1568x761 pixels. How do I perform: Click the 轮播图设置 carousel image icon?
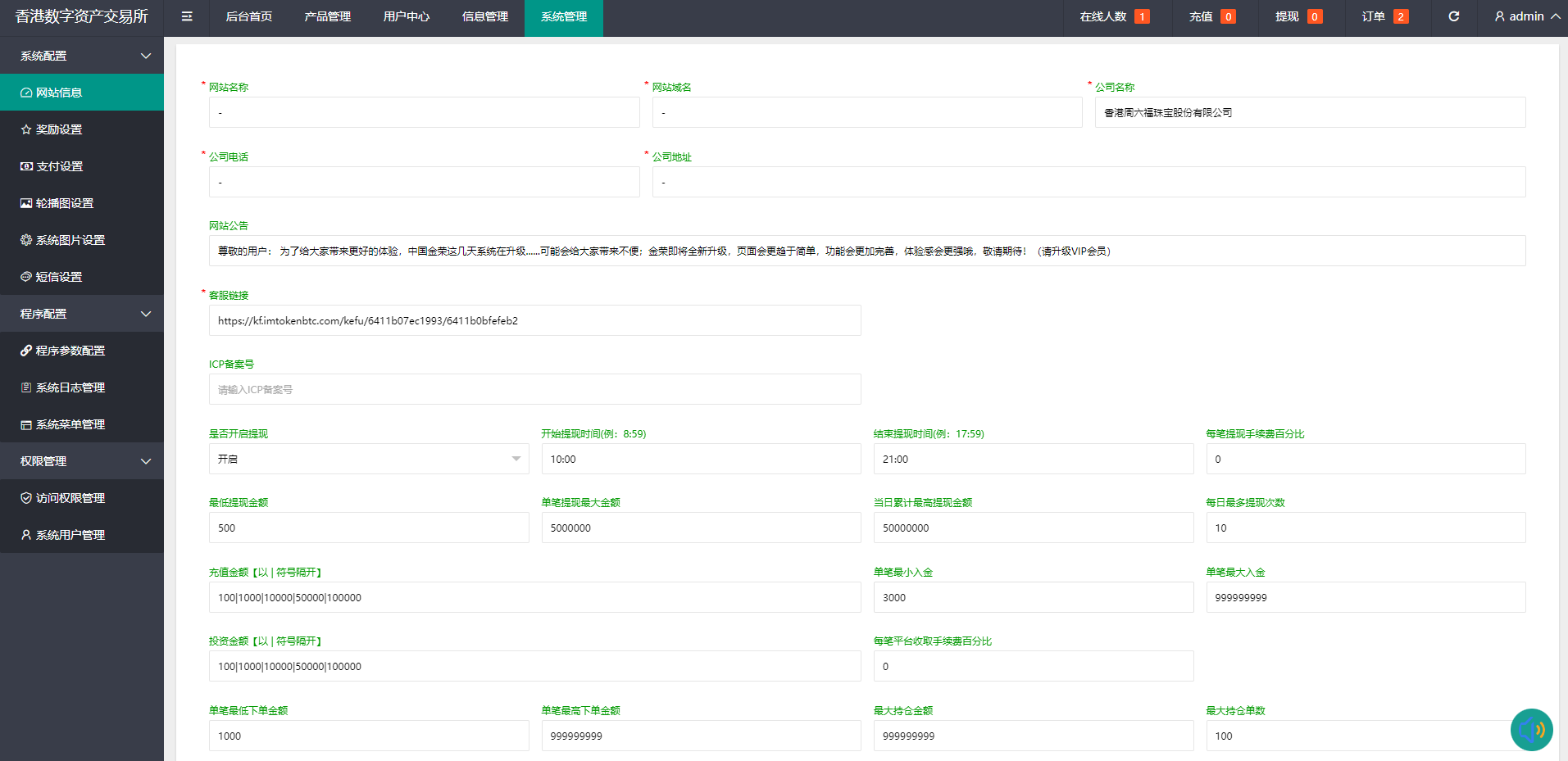click(x=25, y=202)
